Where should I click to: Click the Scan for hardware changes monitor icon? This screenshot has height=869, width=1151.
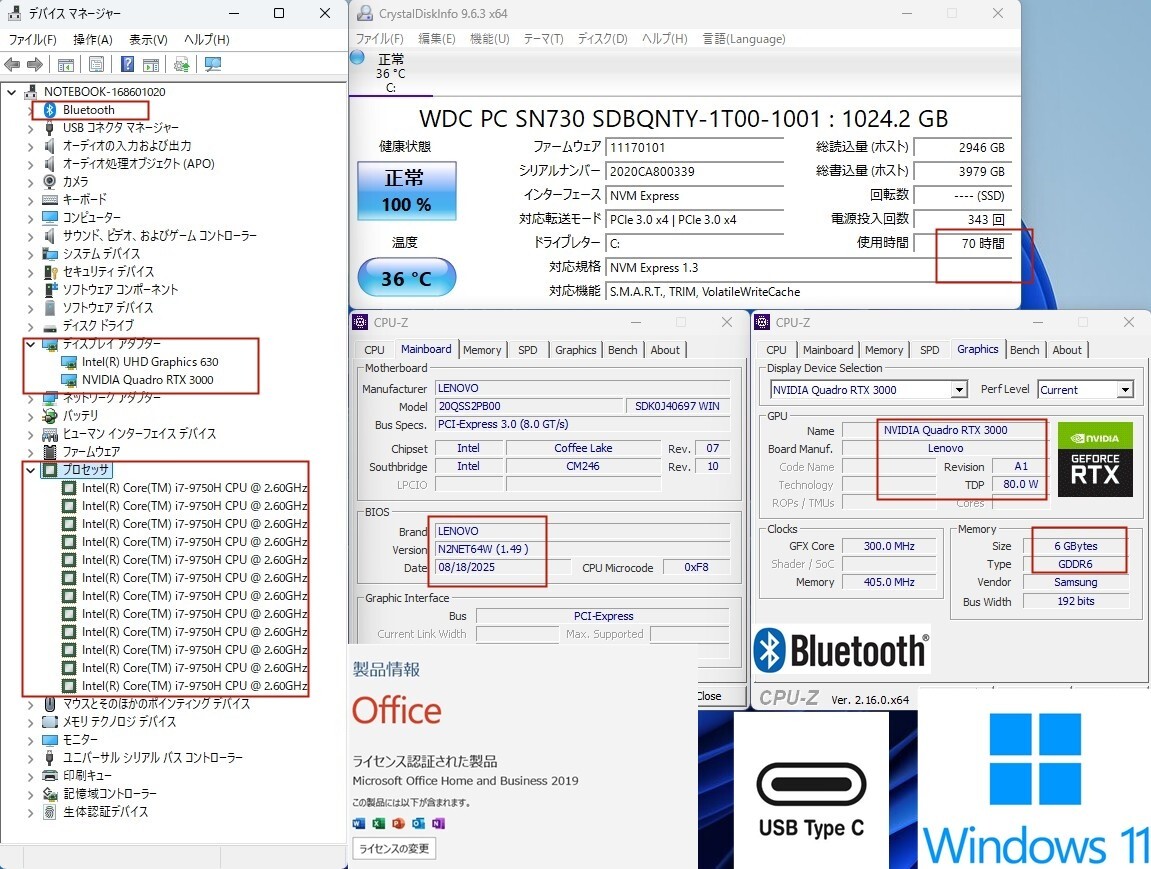[213, 65]
